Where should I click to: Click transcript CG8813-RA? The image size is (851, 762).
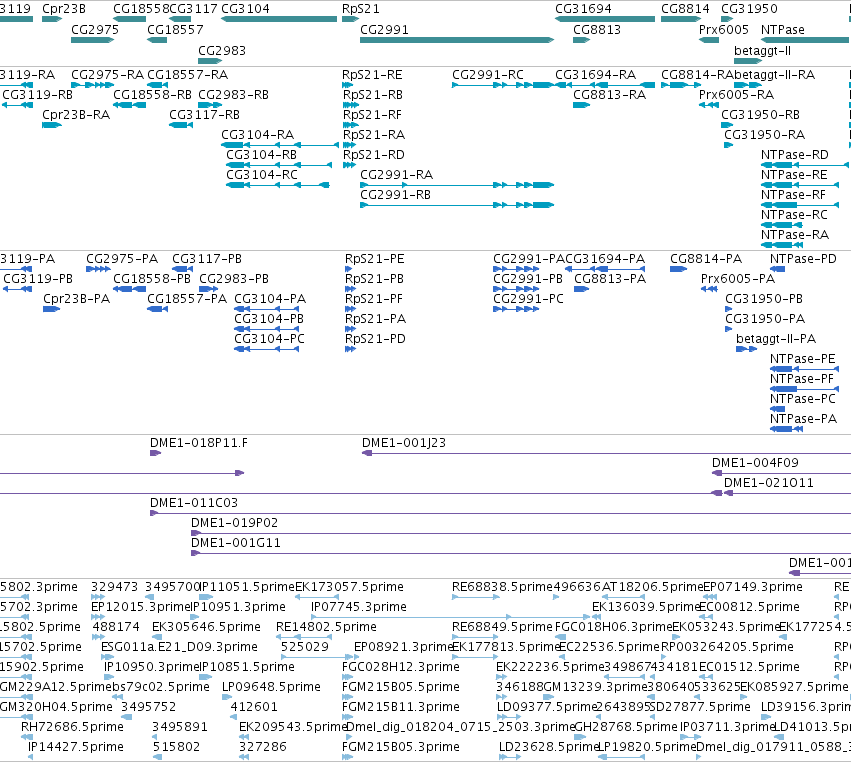point(581,105)
